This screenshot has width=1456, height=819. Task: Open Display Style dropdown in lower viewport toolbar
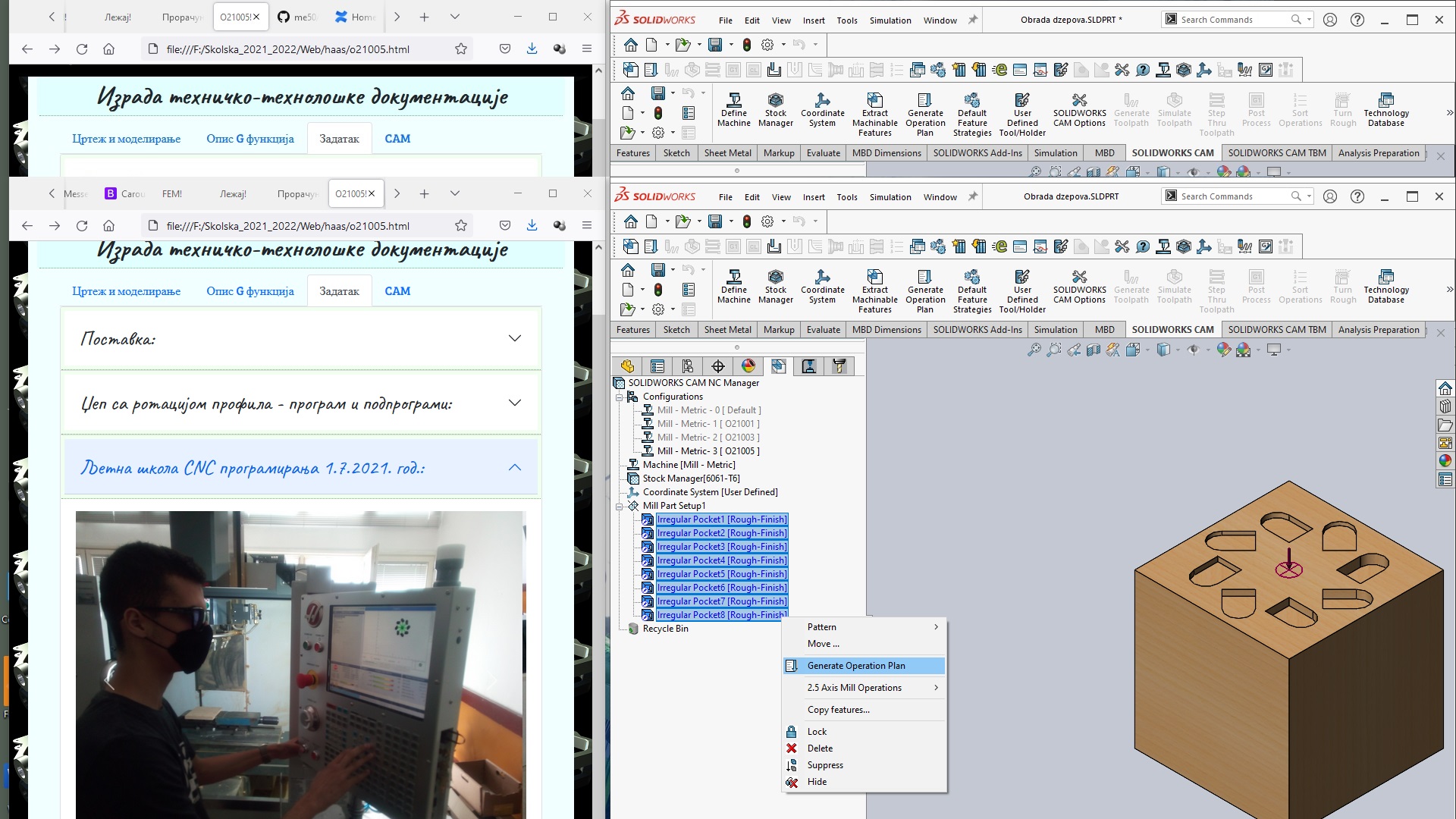tap(1177, 350)
